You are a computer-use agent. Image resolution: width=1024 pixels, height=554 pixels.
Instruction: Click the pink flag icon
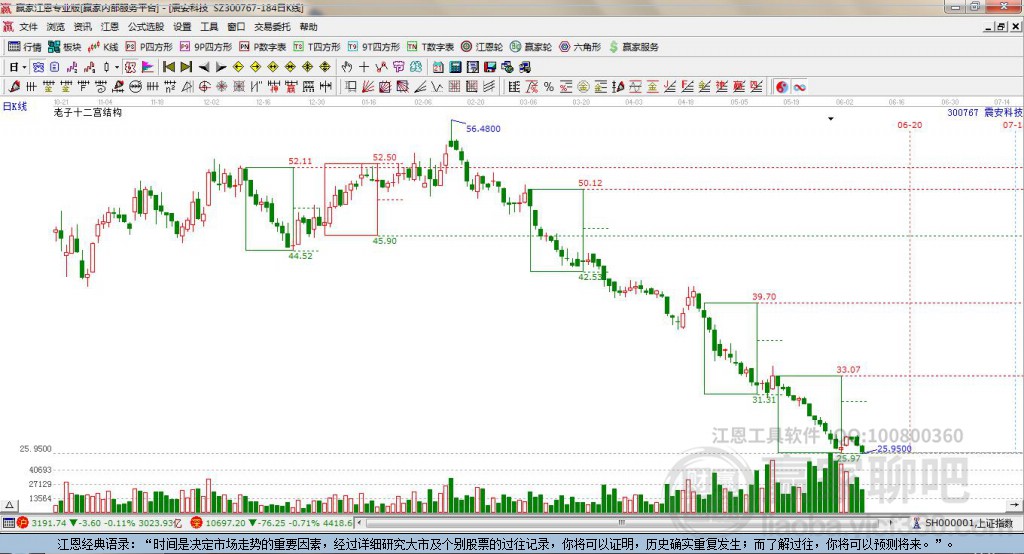[x=148, y=67]
